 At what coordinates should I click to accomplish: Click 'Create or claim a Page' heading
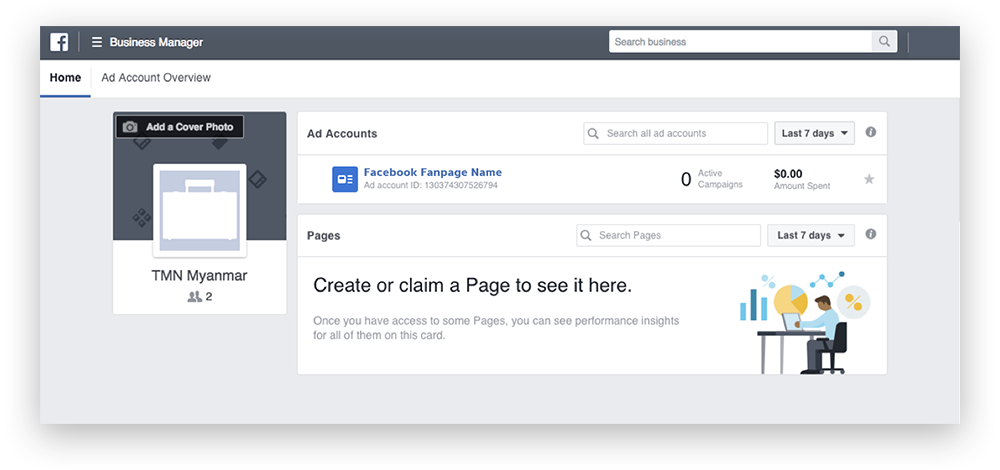pos(473,286)
